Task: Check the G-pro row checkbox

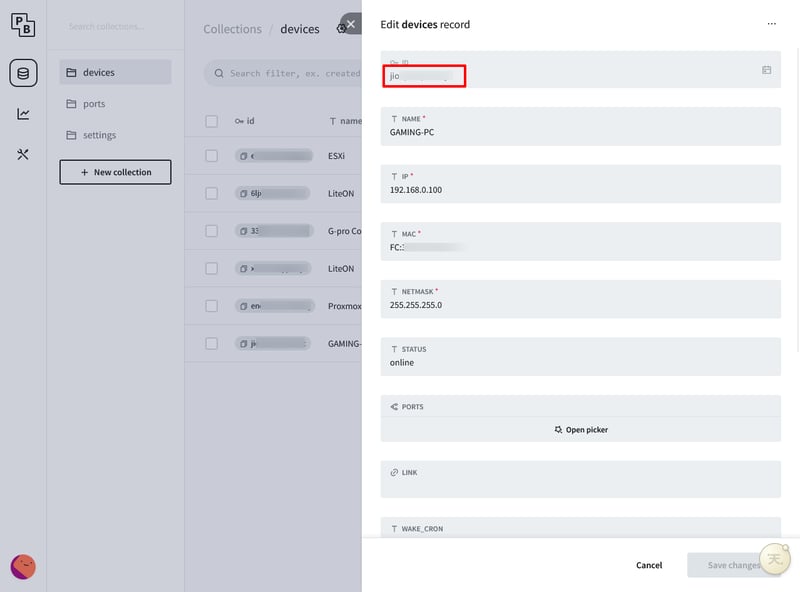Action: tap(211, 231)
